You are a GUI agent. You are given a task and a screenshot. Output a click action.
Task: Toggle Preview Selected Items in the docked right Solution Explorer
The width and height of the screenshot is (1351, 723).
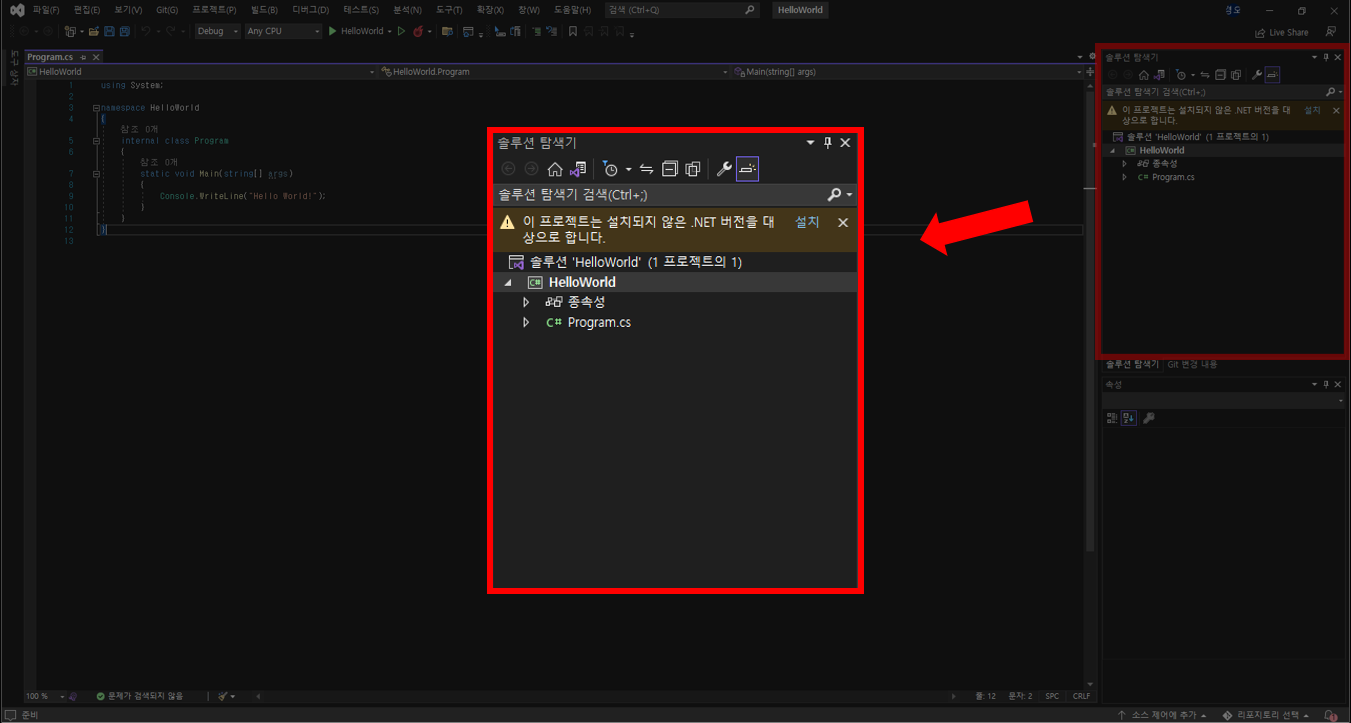pos(1272,75)
